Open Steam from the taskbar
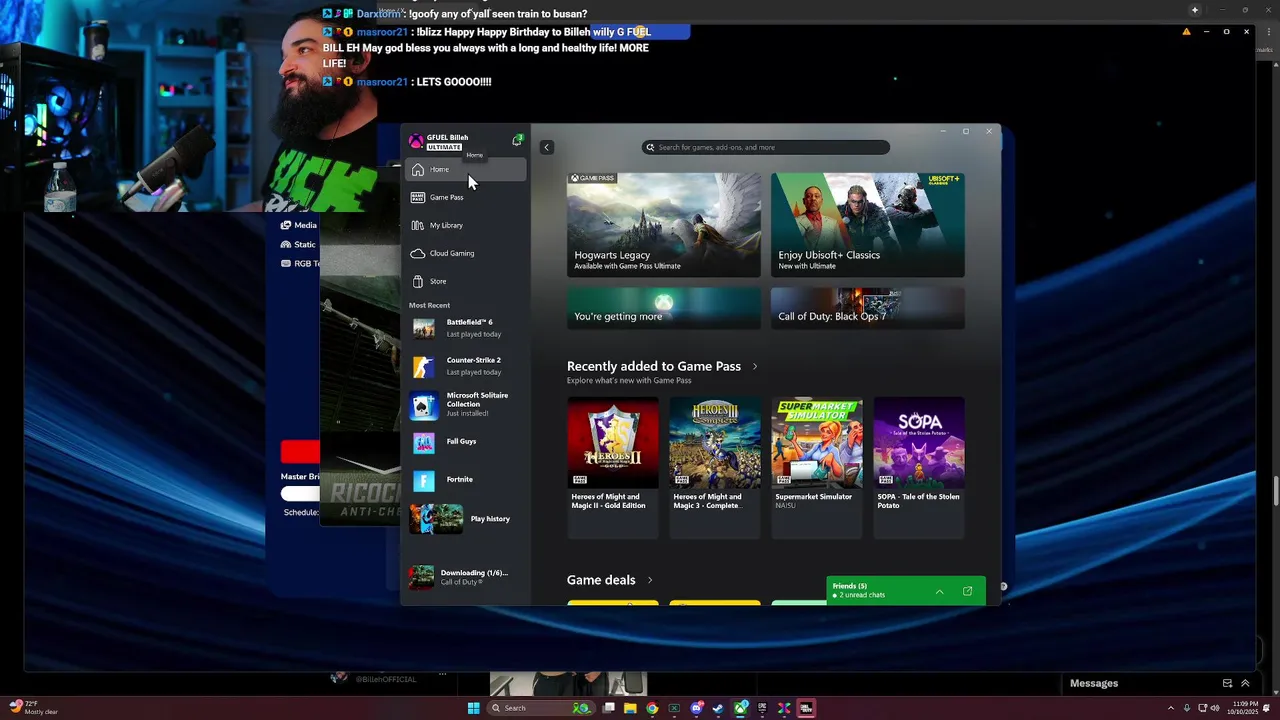Viewport: 1280px width, 720px height. point(717,708)
